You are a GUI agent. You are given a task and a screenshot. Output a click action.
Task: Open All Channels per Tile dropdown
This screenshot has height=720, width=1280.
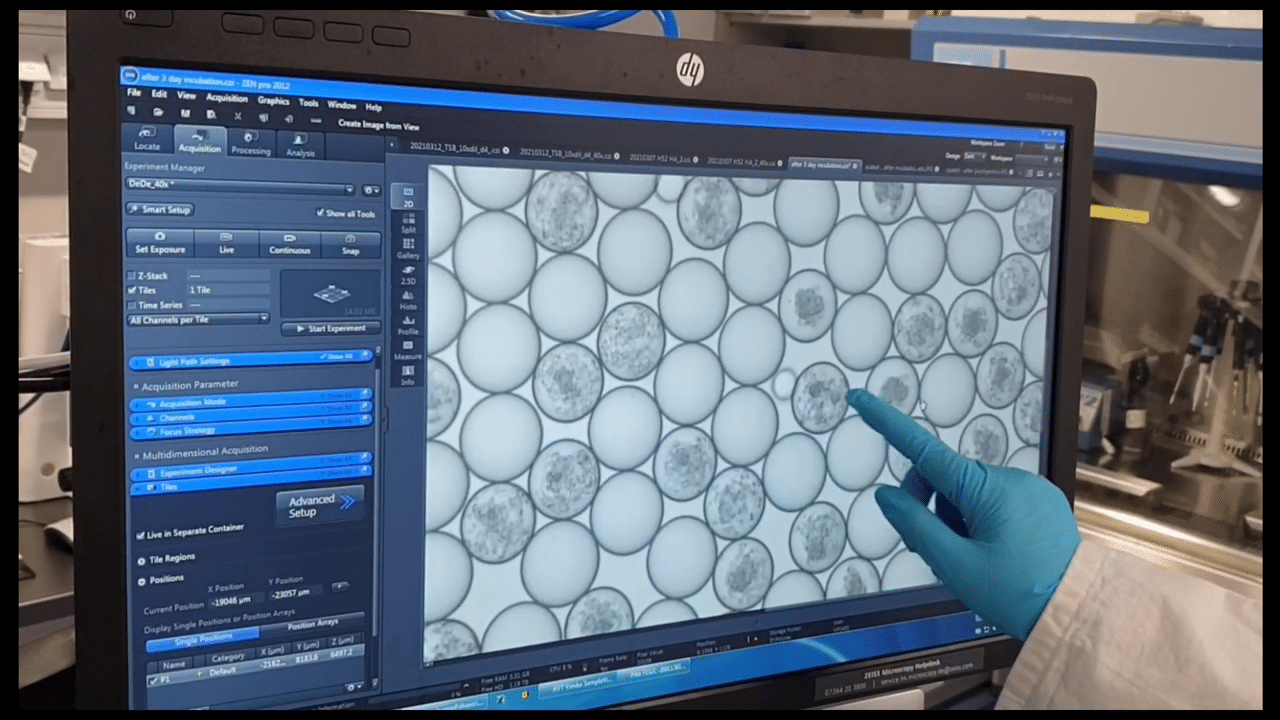200,319
